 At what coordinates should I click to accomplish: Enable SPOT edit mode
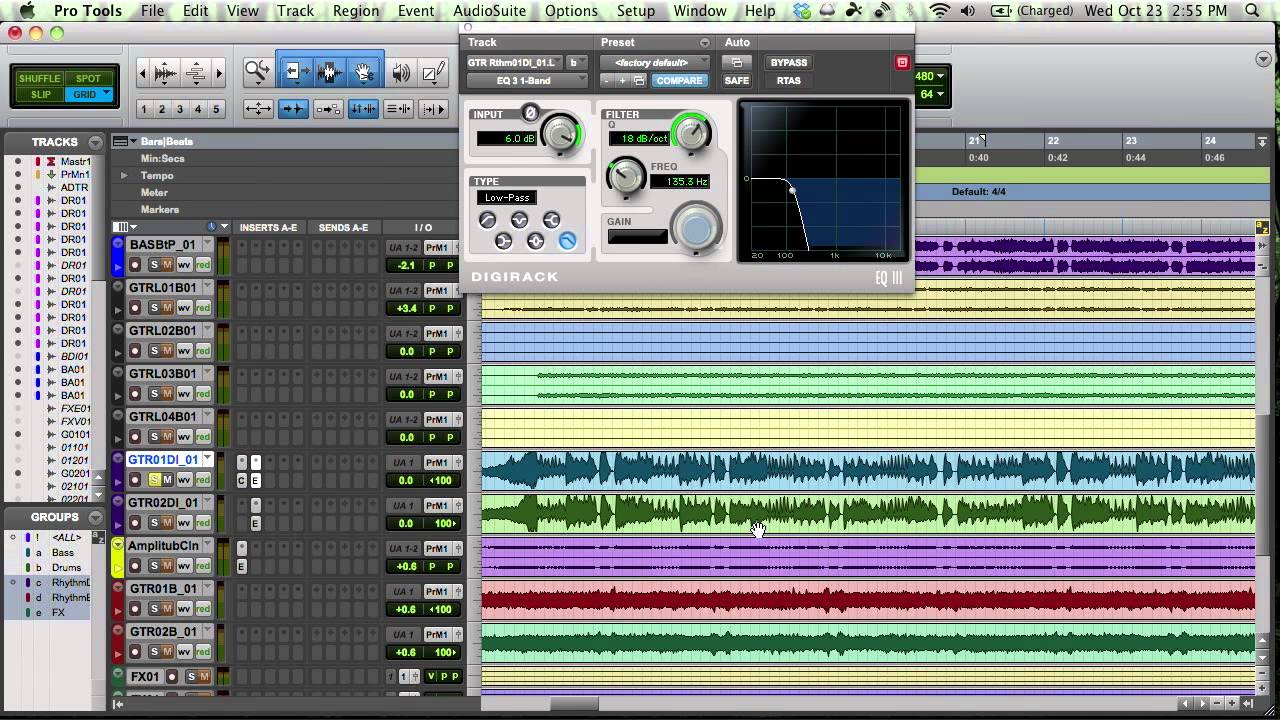[x=89, y=78]
